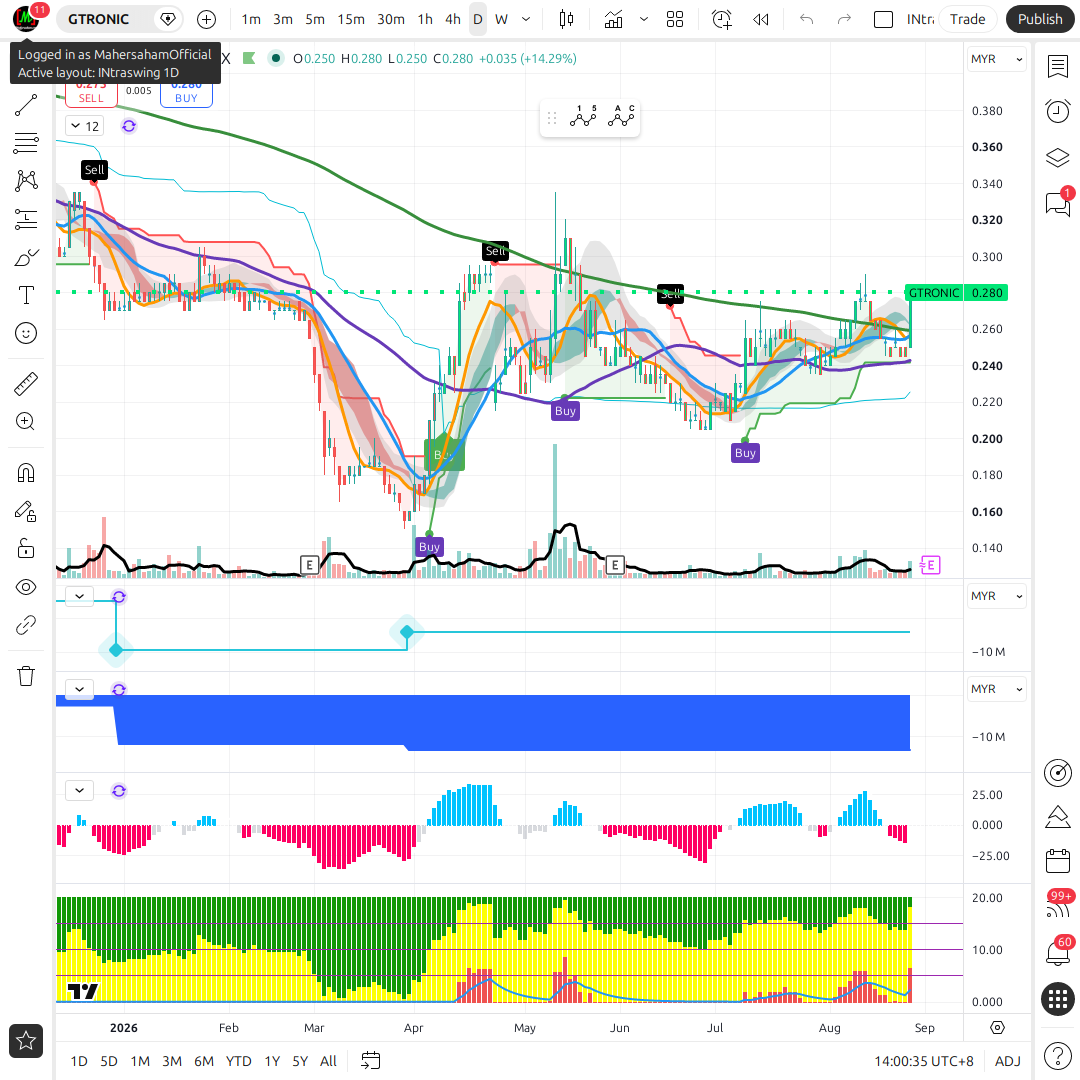Select the ruler measure tool
The image size is (1080, 1080).
[26, 384]
